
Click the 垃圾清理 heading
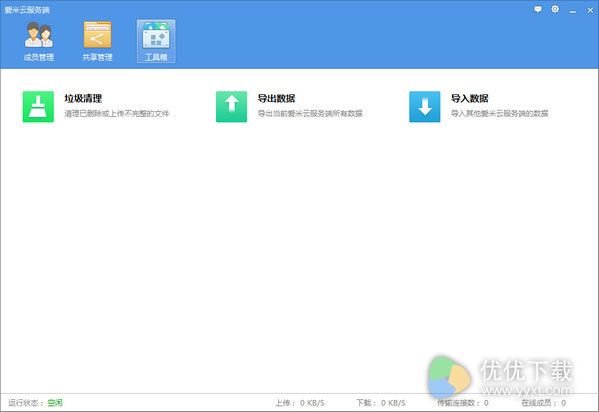coord(83,98)
